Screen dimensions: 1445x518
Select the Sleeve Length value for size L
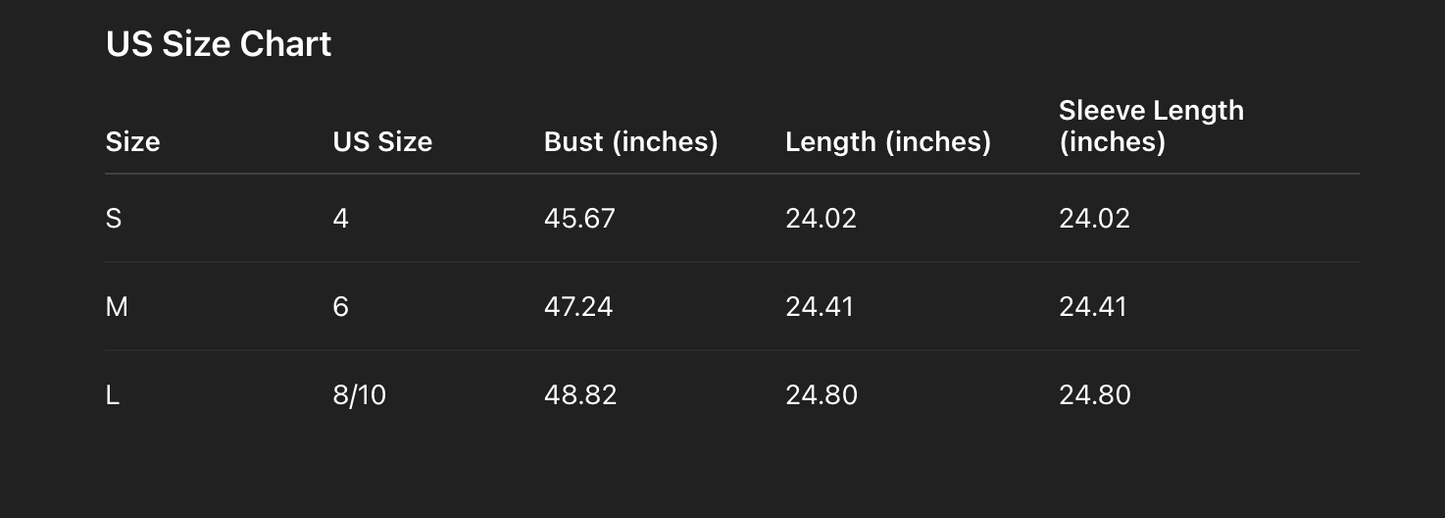[1095, 395]
